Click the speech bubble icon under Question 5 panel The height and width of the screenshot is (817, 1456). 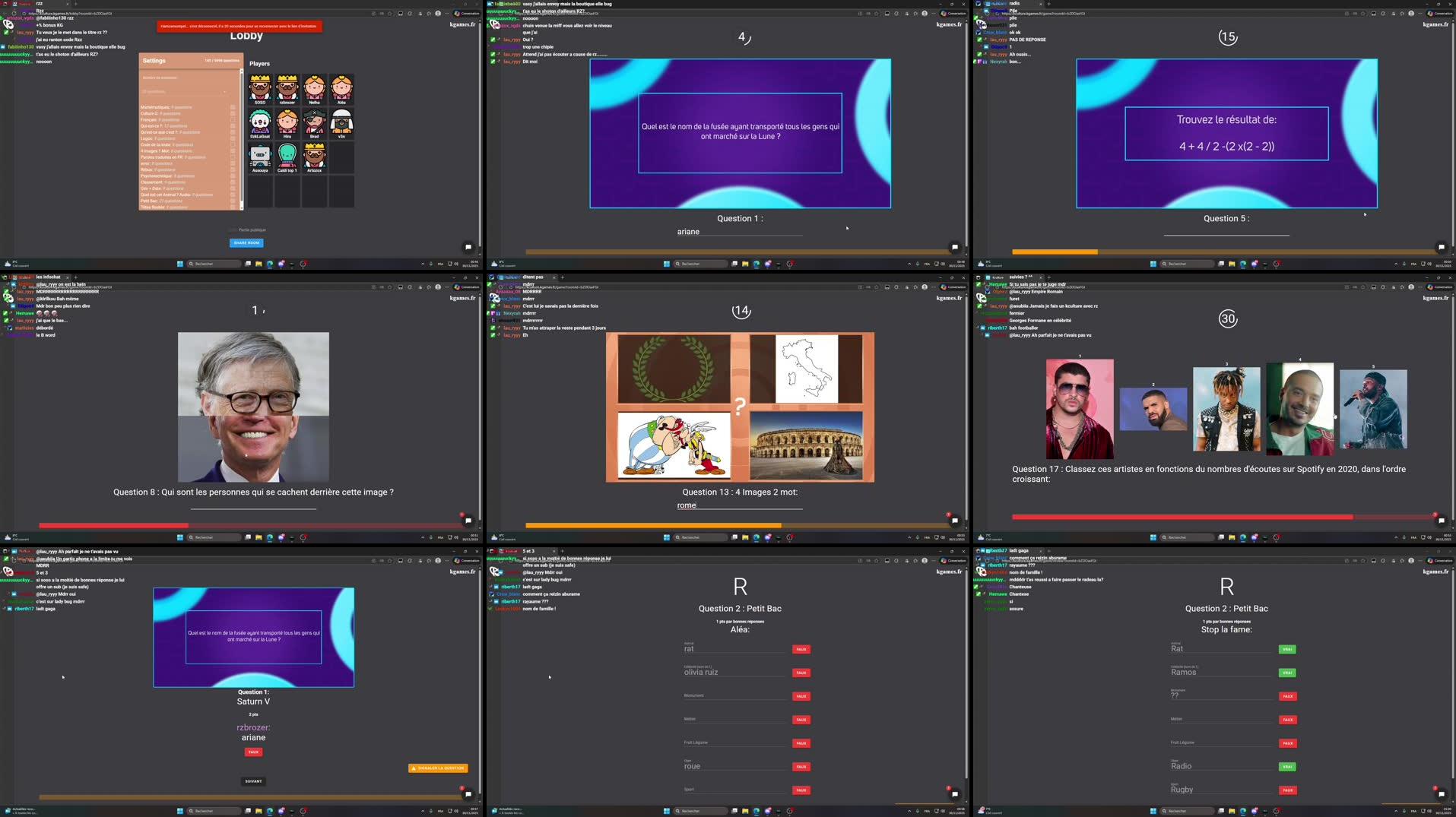tap(1441, 247)
